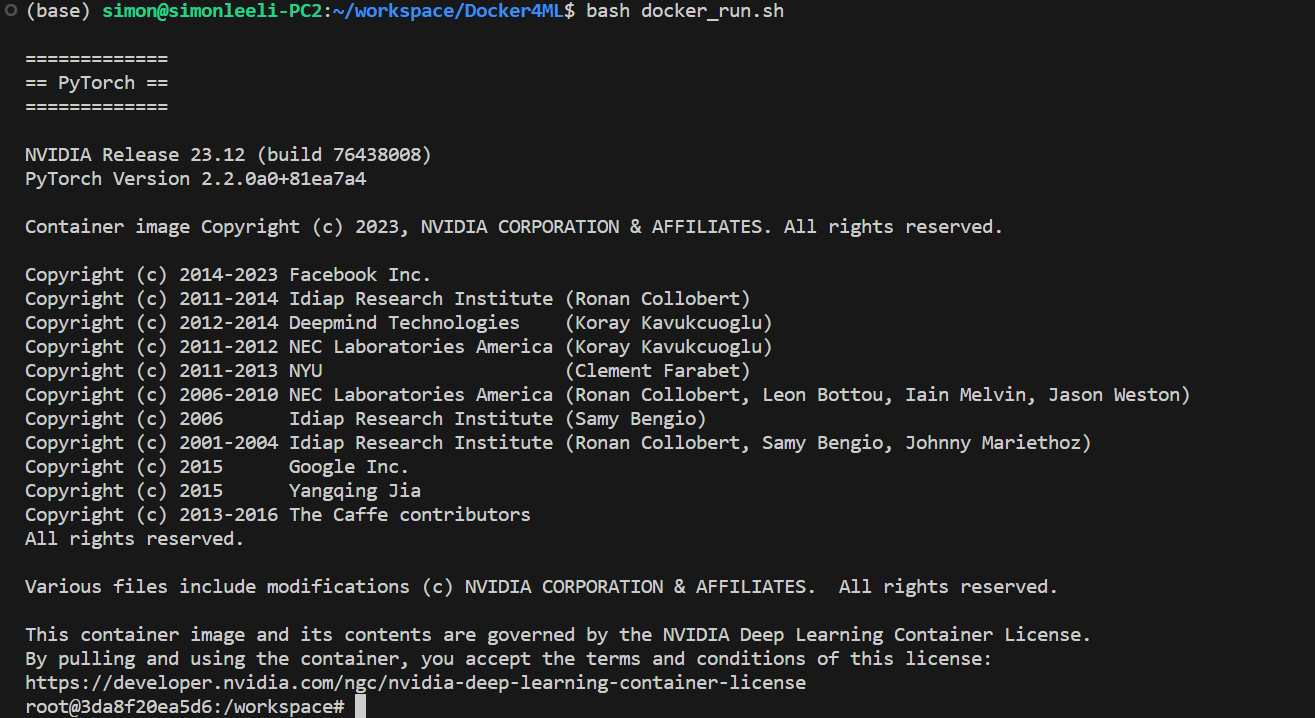This screenshot has width=1315, height=718.
Task: Select the Facebook Inc copyright line
Action: click(227, 274)
